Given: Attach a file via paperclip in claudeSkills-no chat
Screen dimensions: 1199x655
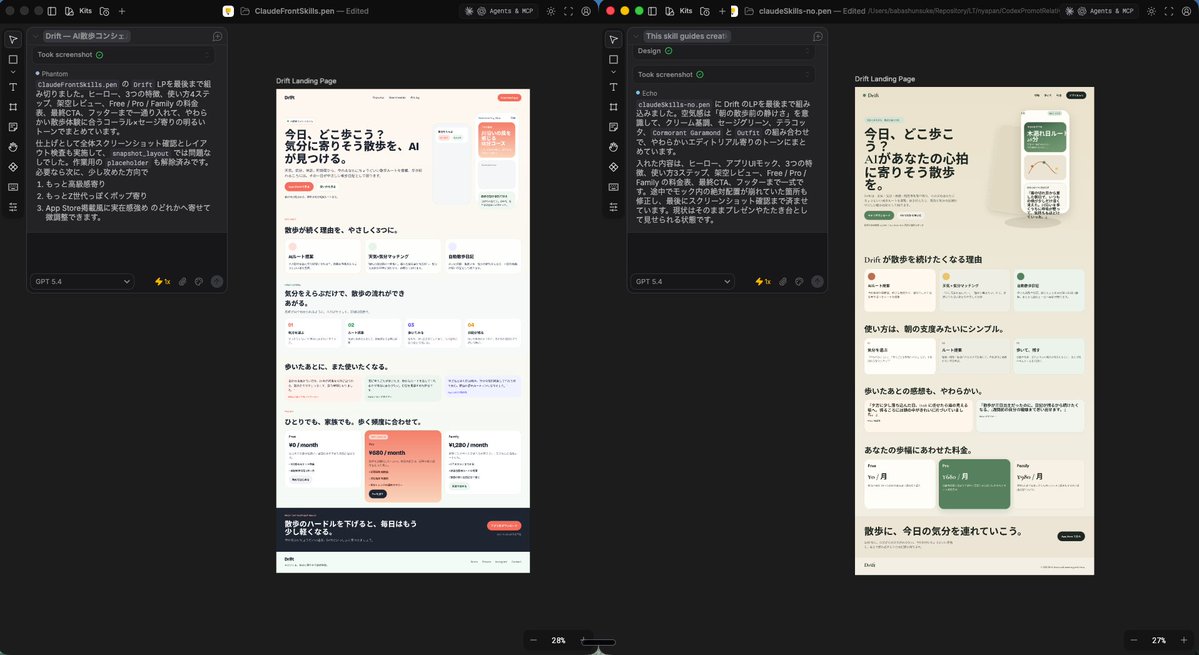Looking at the screenshot, I should click(782, 281).
